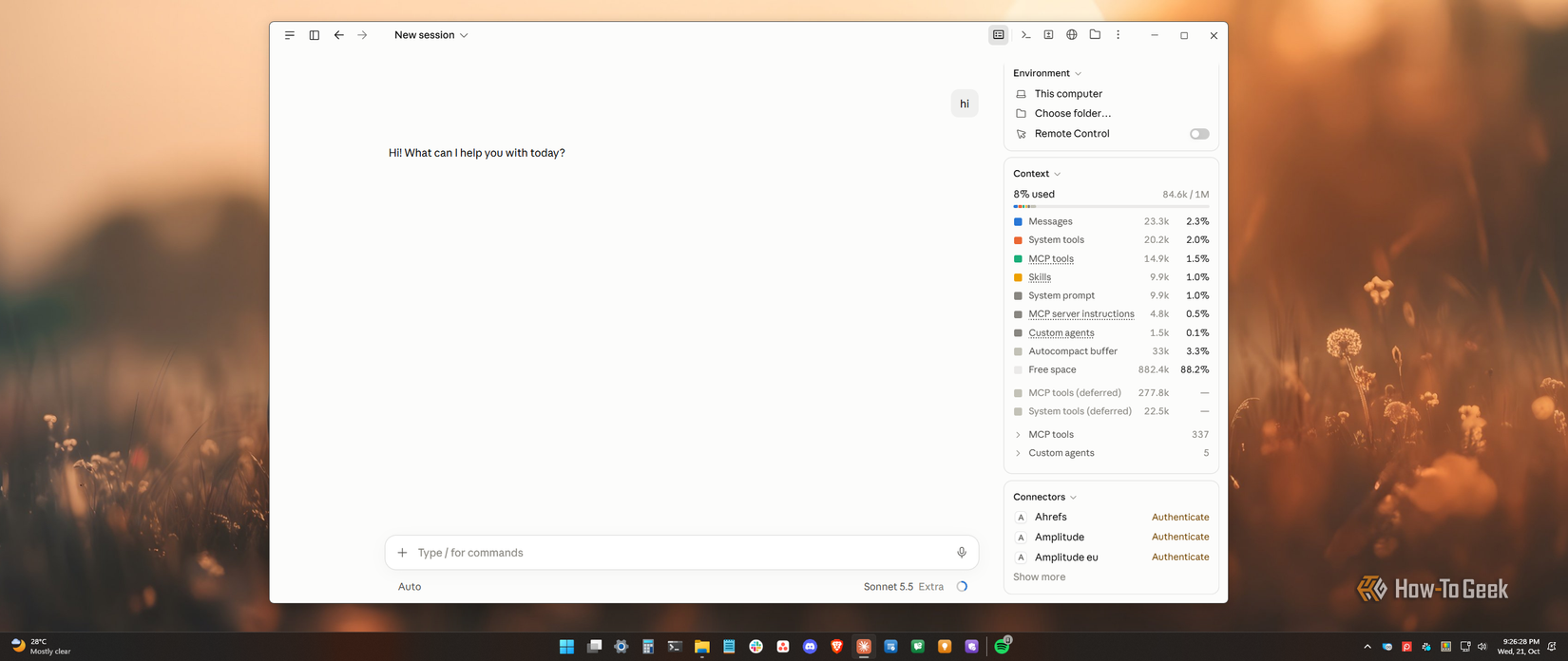Authenticate the Amplitude connector
This screenshot has width=1568, height=661.
pyautogui.click(x=1180, y=538)
